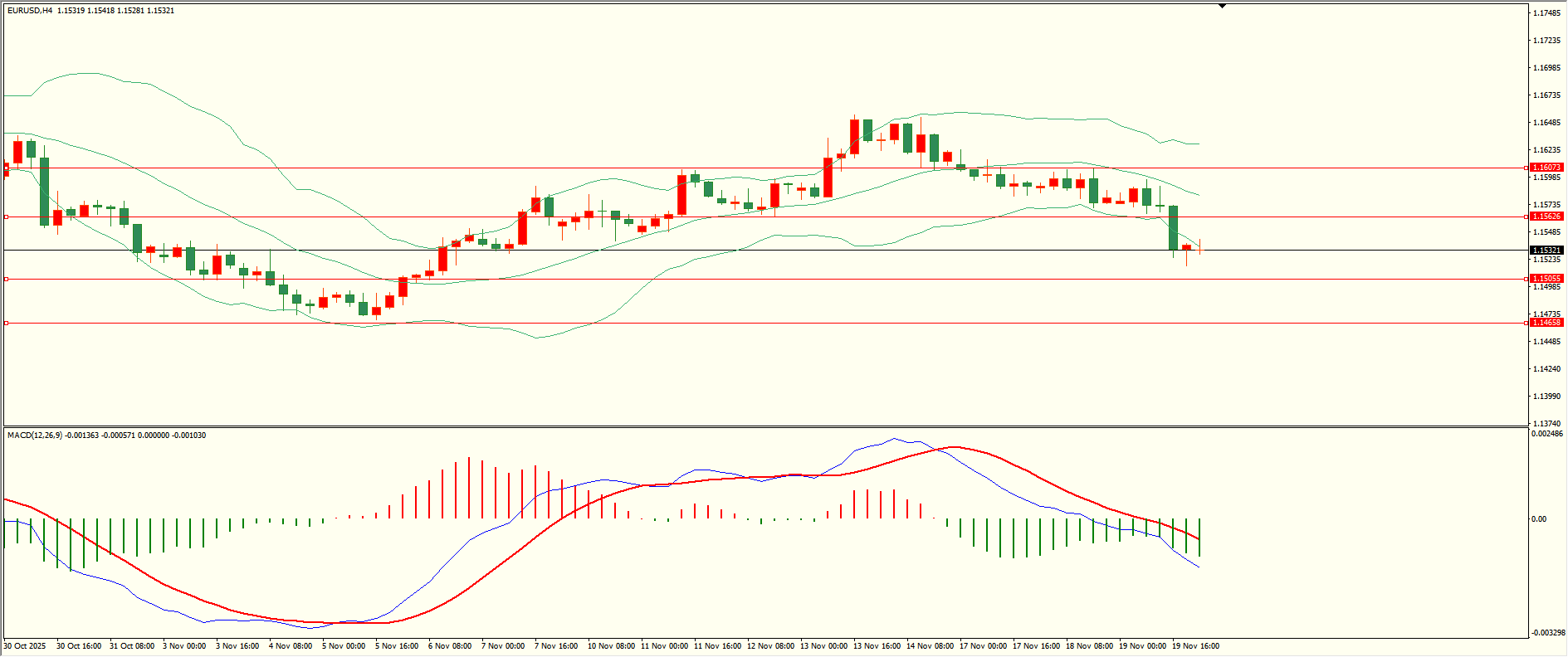Click the separator between chart and MACD window
The width and height of the screenshot is (1568, 657).
pyautogui.click(x=764, y=427)
